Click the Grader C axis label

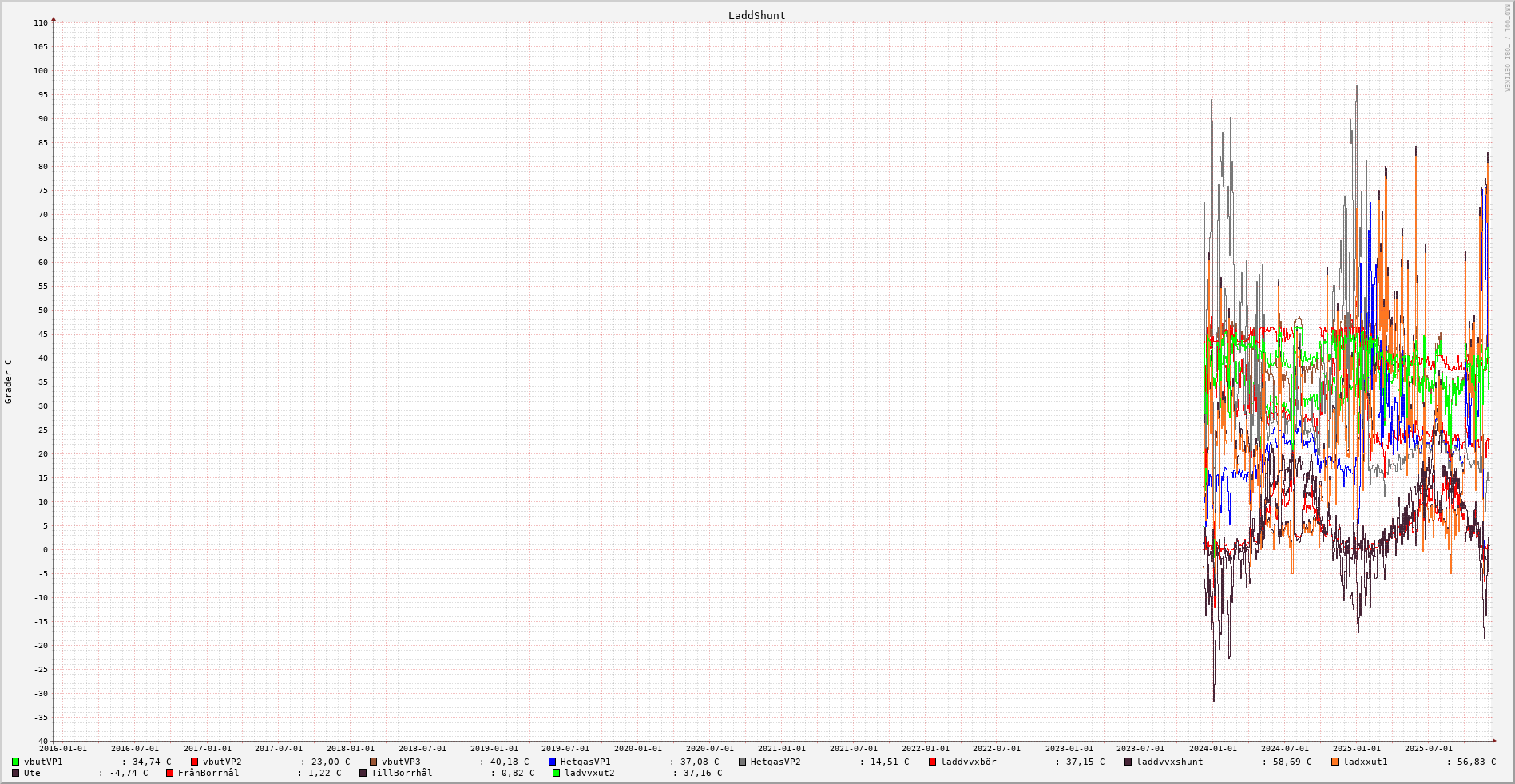[9, 382]
